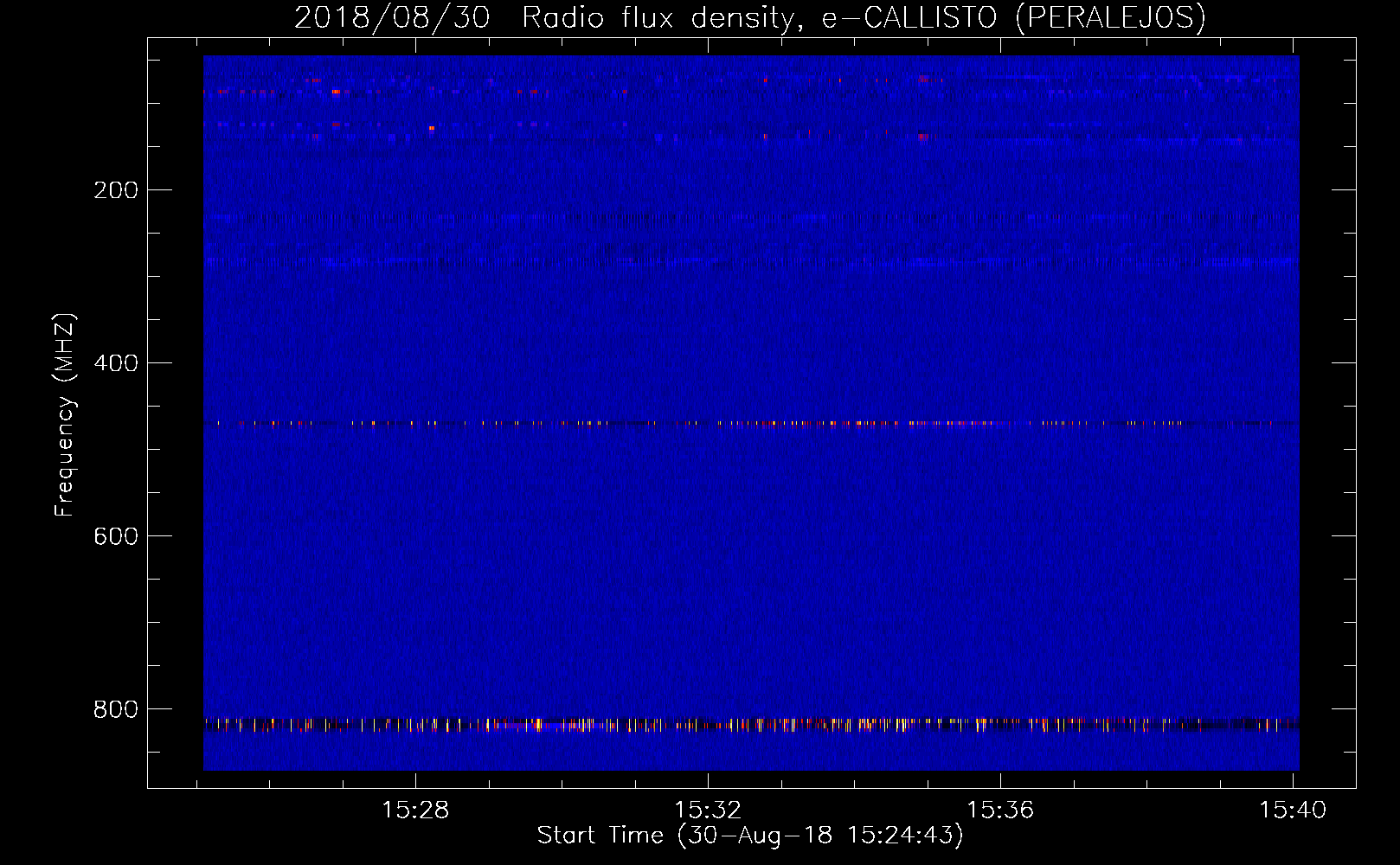Click the 'Frequency (MHZ)' axis label
The height and width of the screenshot is (865, 1400).
point(65,414)
